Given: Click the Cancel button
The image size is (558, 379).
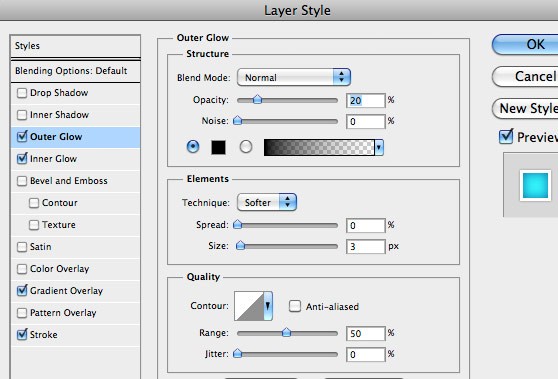Looking at the screenshot, I should [525, 76].
